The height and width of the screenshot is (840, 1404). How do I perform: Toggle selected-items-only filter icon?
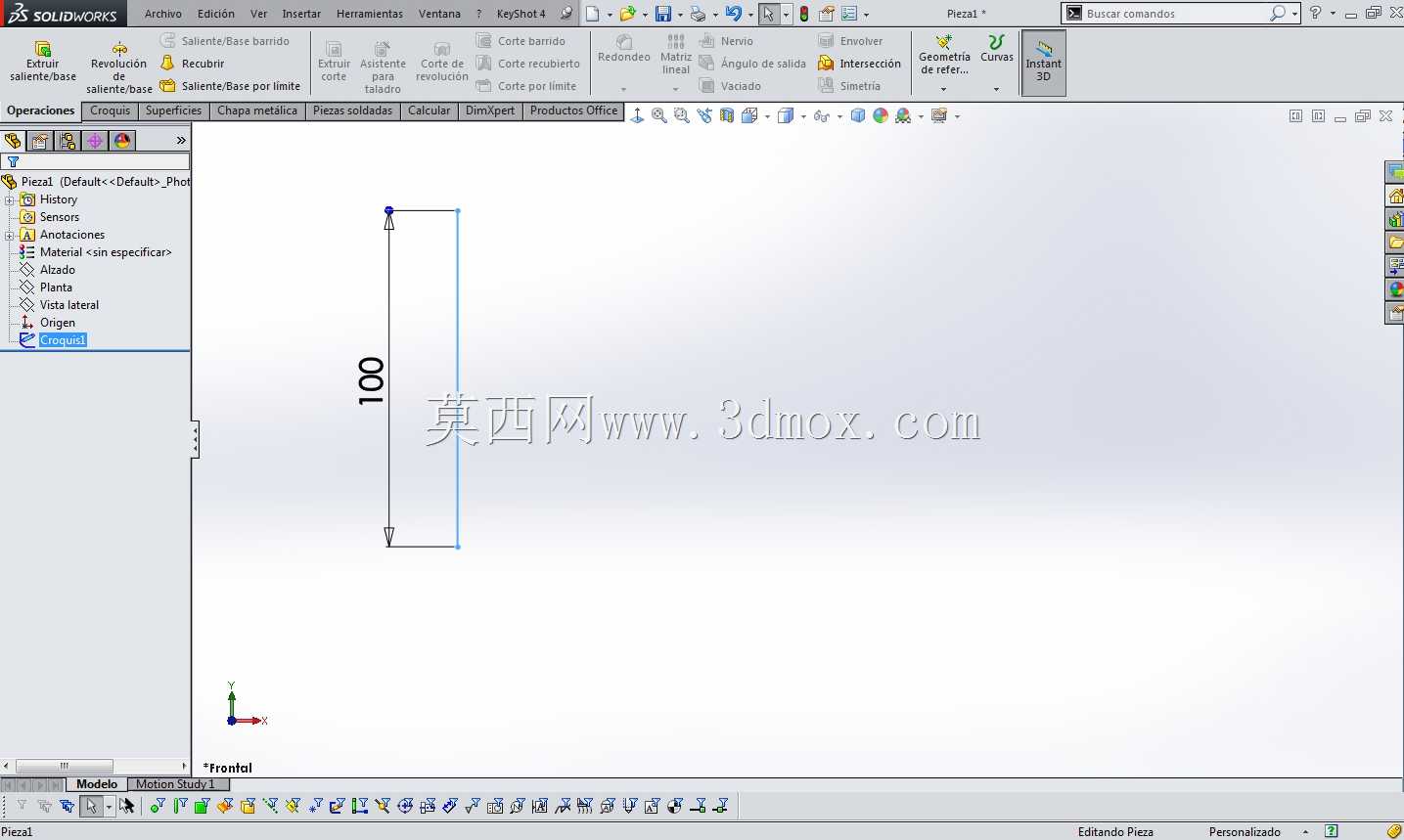(x=67, y=806)
